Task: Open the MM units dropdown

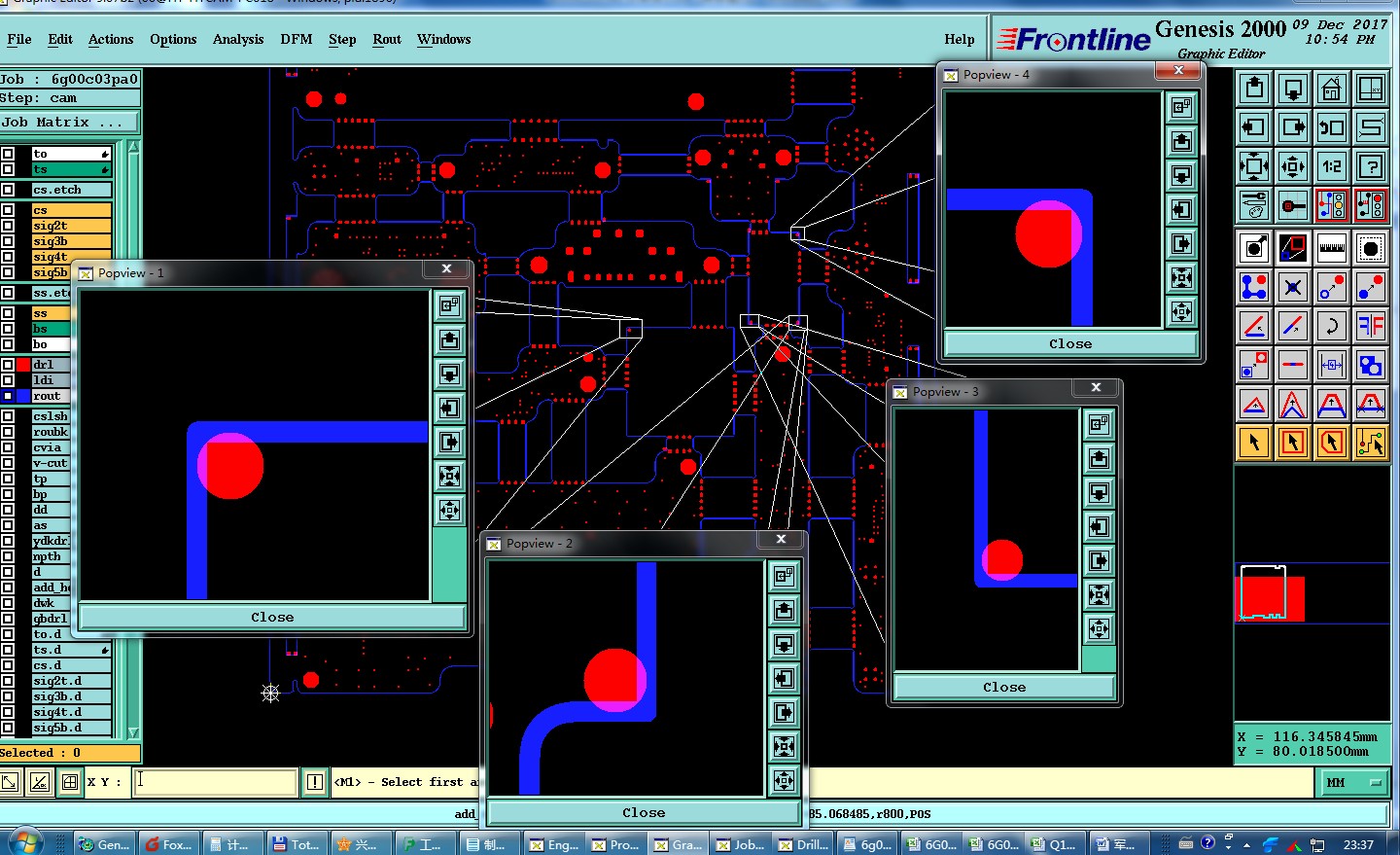Action: pos(1354,782)
